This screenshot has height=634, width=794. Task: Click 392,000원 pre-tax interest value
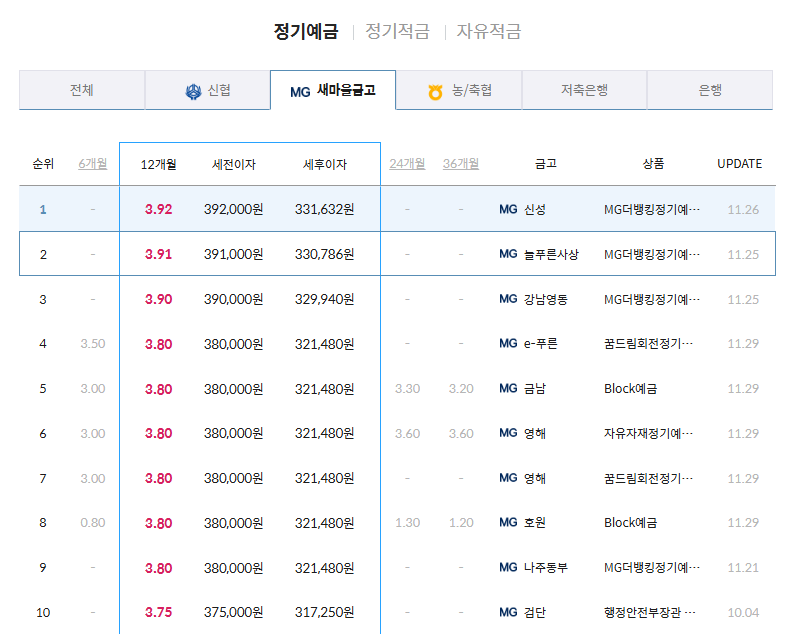233,209
